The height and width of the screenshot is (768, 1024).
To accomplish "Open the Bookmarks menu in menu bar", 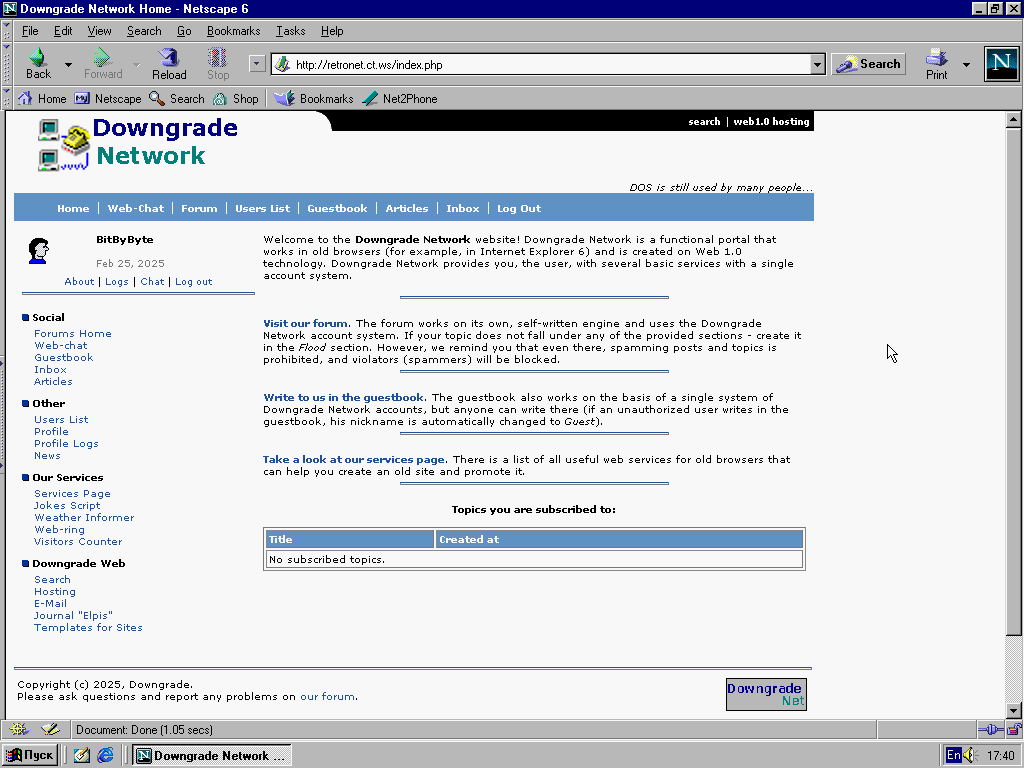I will [233, 31].
